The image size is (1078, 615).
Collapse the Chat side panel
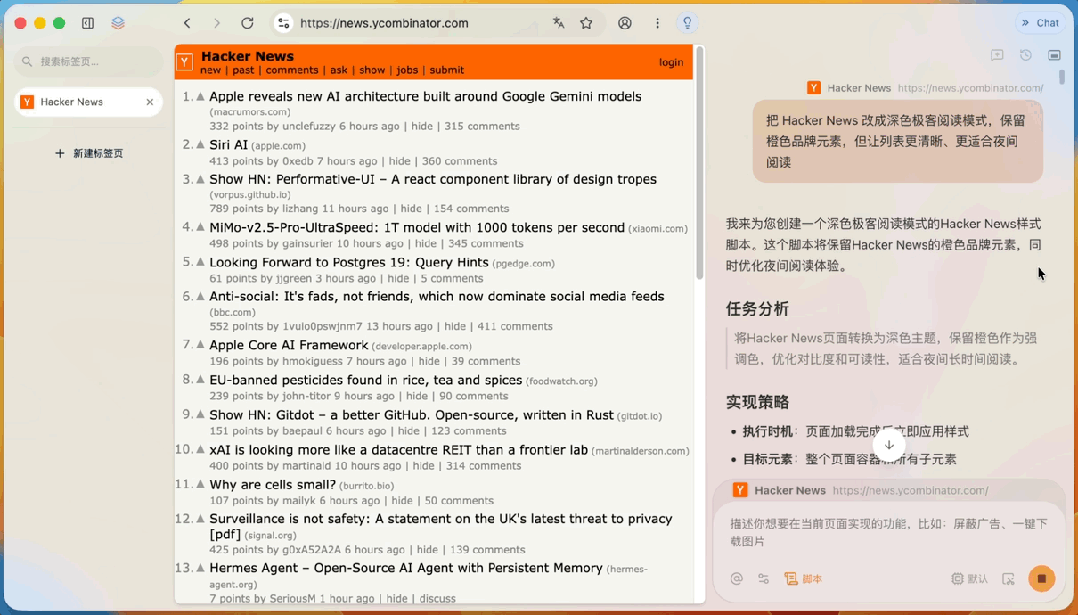pyautogui.click(x=1041, y=23)
